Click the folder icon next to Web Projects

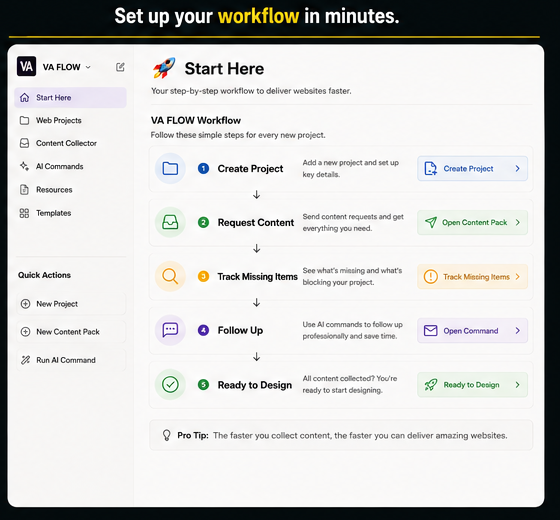coord(24,120)
